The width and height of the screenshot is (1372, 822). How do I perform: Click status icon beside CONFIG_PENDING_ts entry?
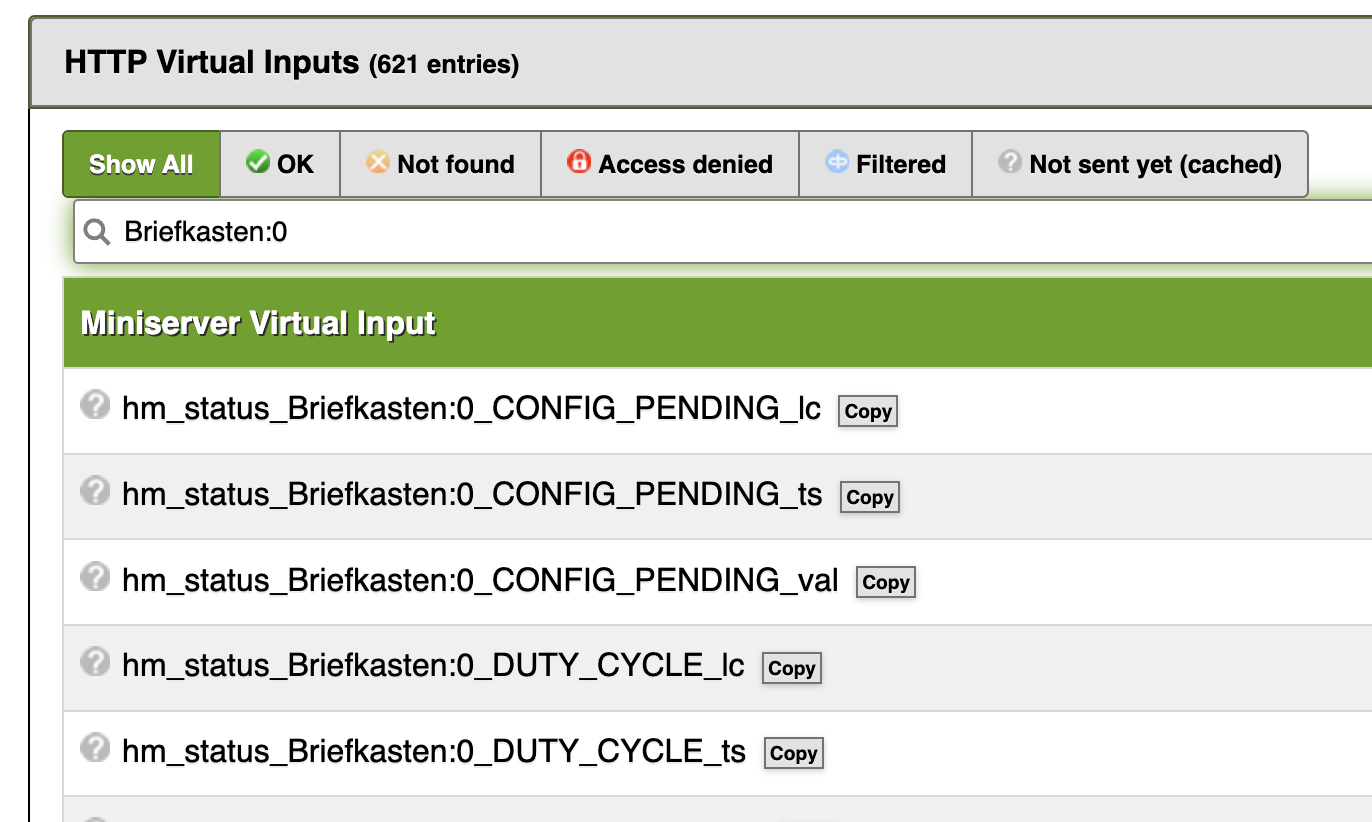(x=95, y=491)
